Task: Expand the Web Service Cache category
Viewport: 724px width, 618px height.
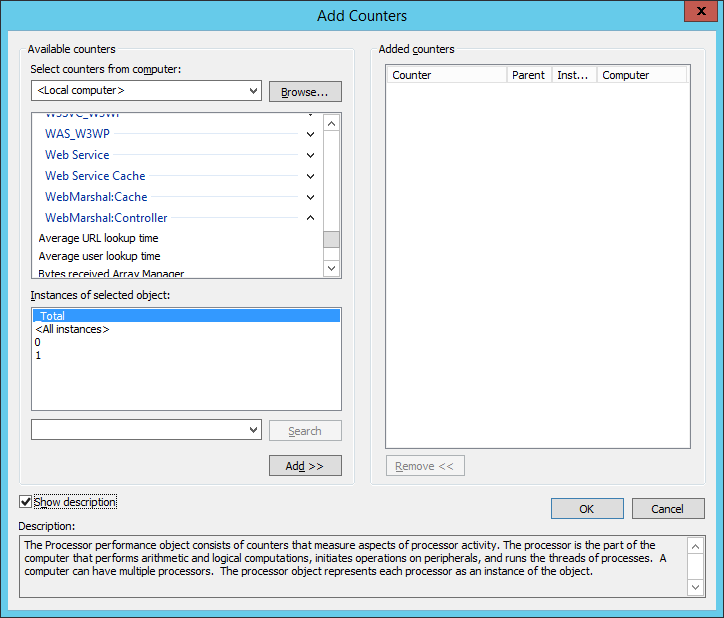Action: point(310,176)
